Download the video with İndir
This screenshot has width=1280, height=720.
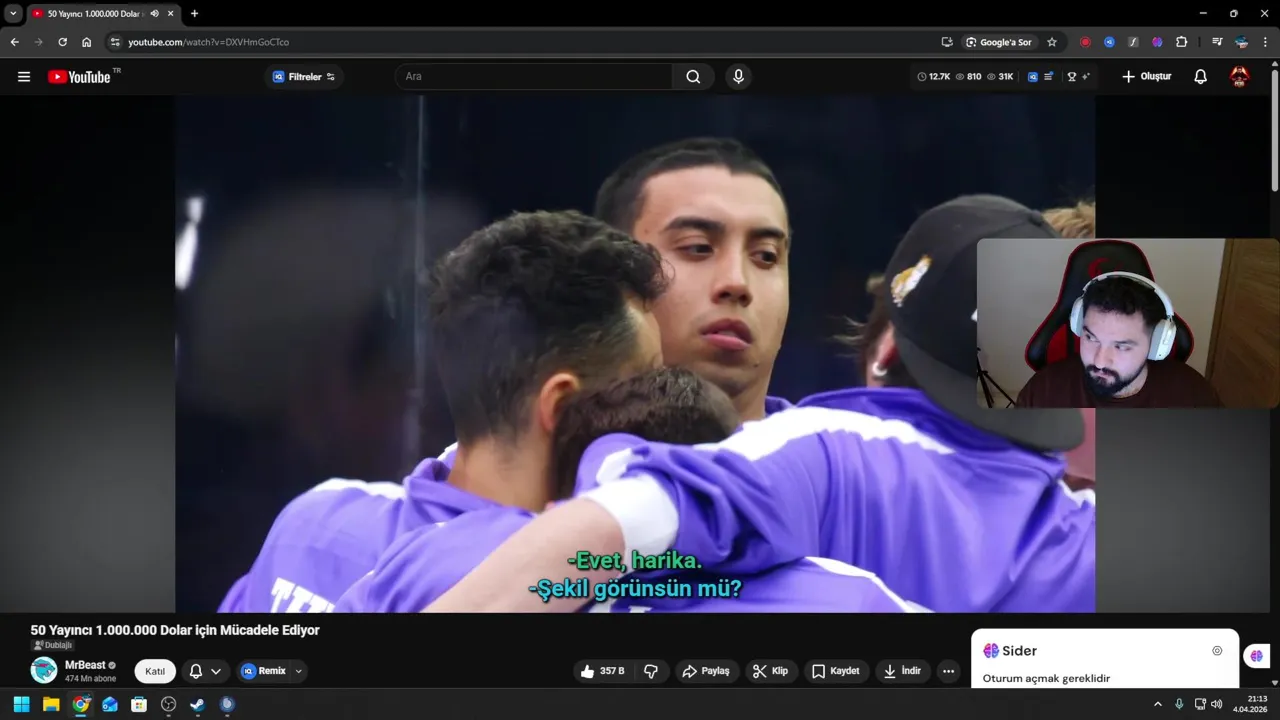click(x=902, y=671)
